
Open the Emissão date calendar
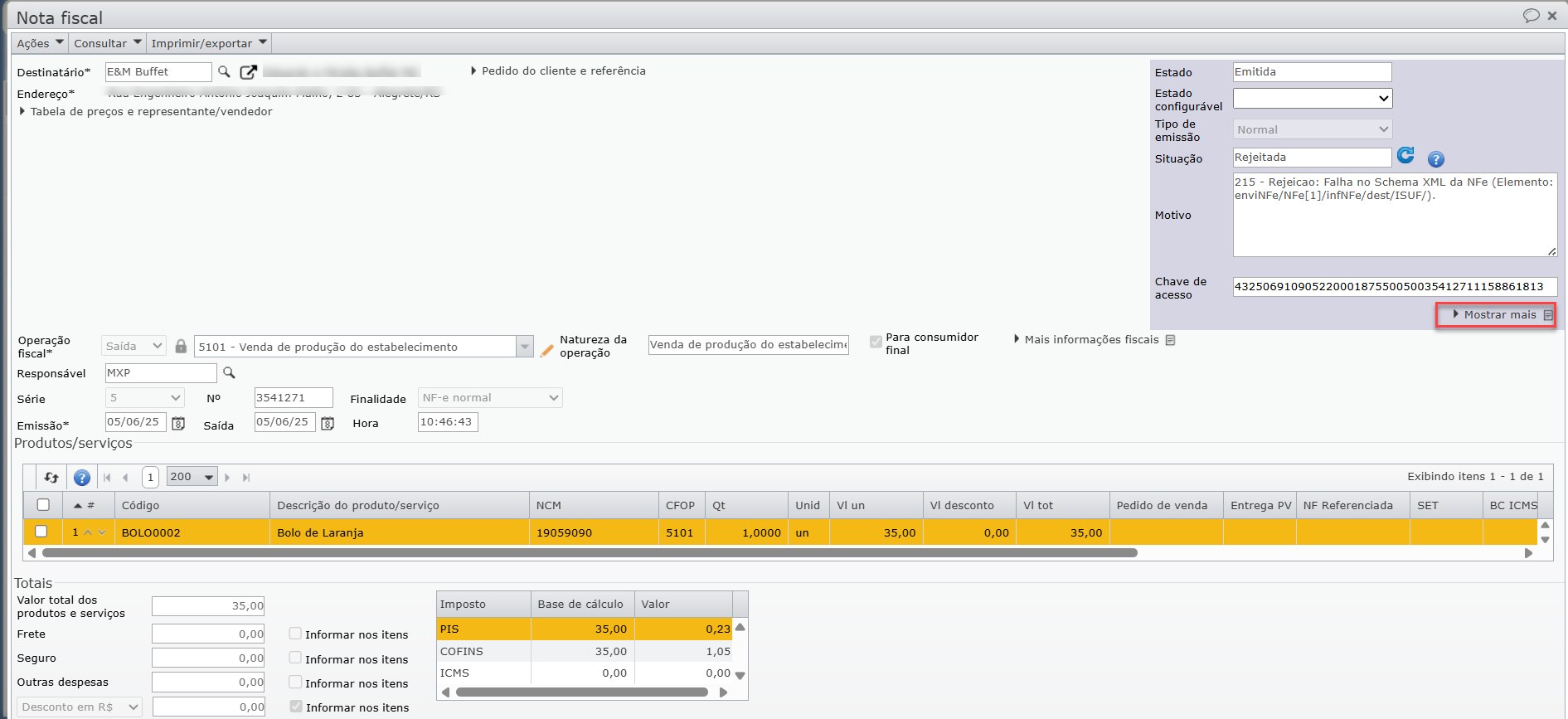tap(178, 423)
